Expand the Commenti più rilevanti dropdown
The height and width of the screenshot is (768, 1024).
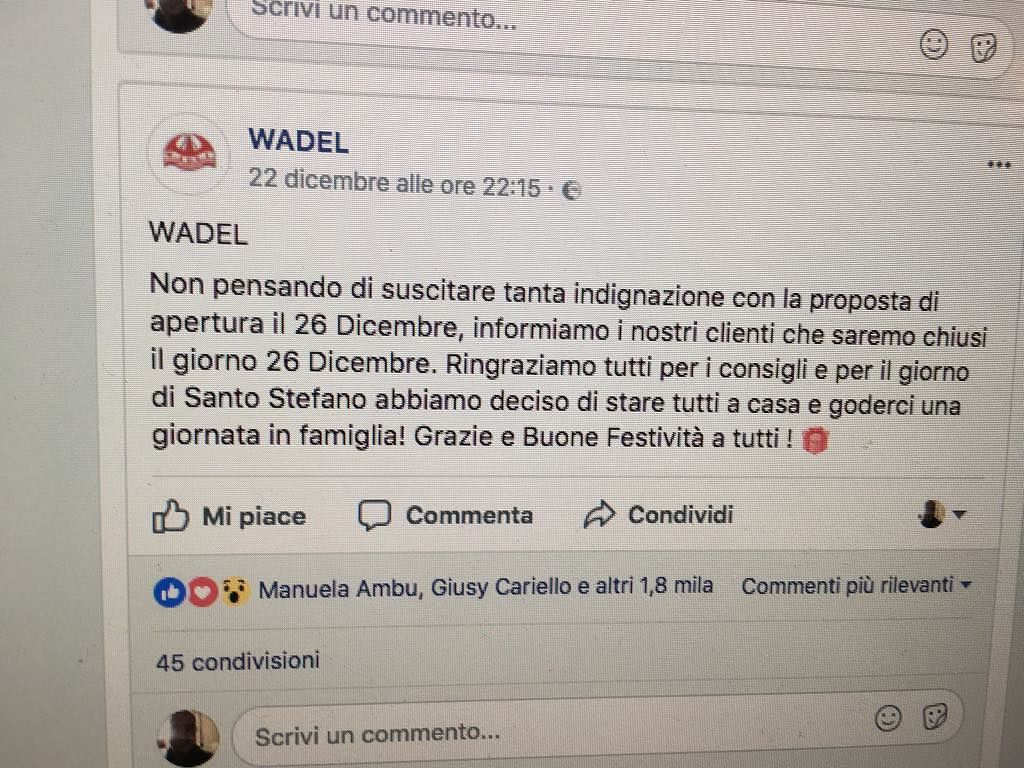click(x=857, y=585)
